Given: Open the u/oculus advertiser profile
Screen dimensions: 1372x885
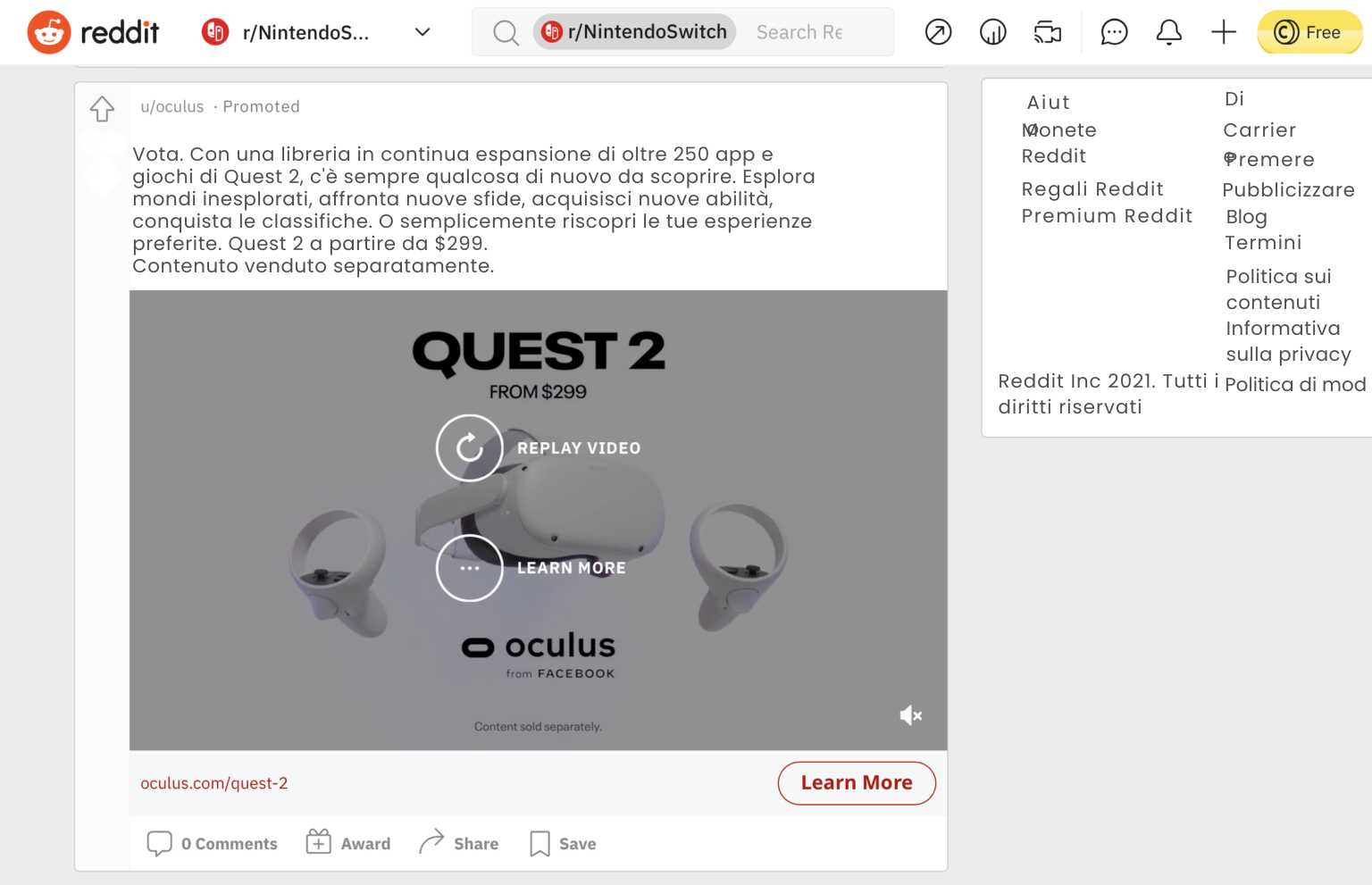Looking at the screenshot, I should 172,106.
